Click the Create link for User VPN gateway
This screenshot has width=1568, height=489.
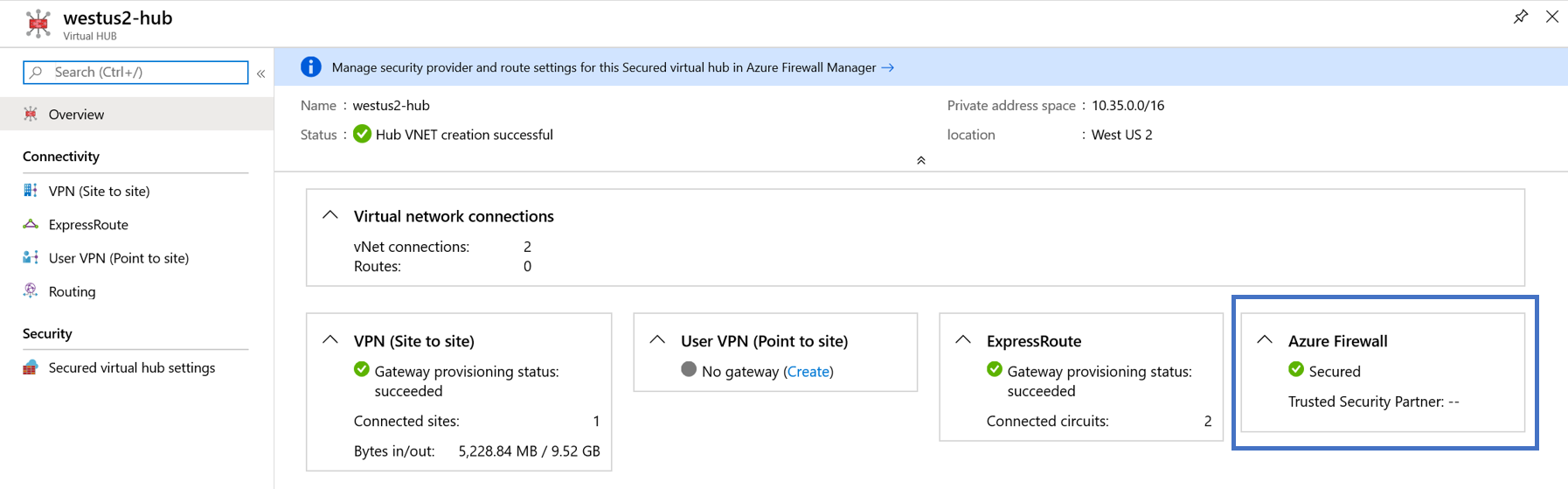tap(808, 372)
